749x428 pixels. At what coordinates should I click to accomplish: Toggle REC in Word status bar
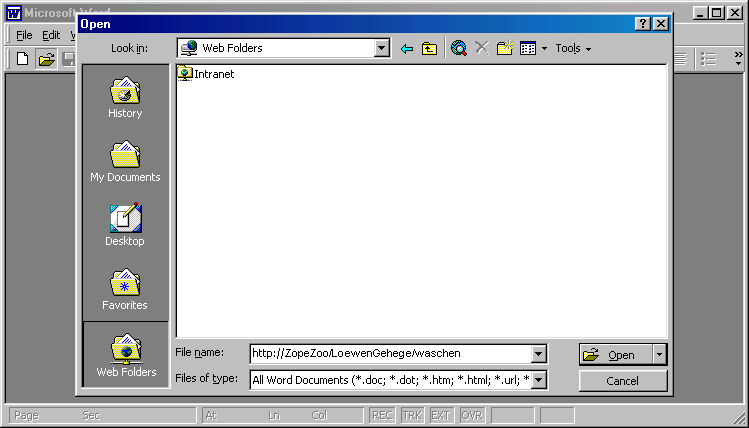click(x=382, y=416)
